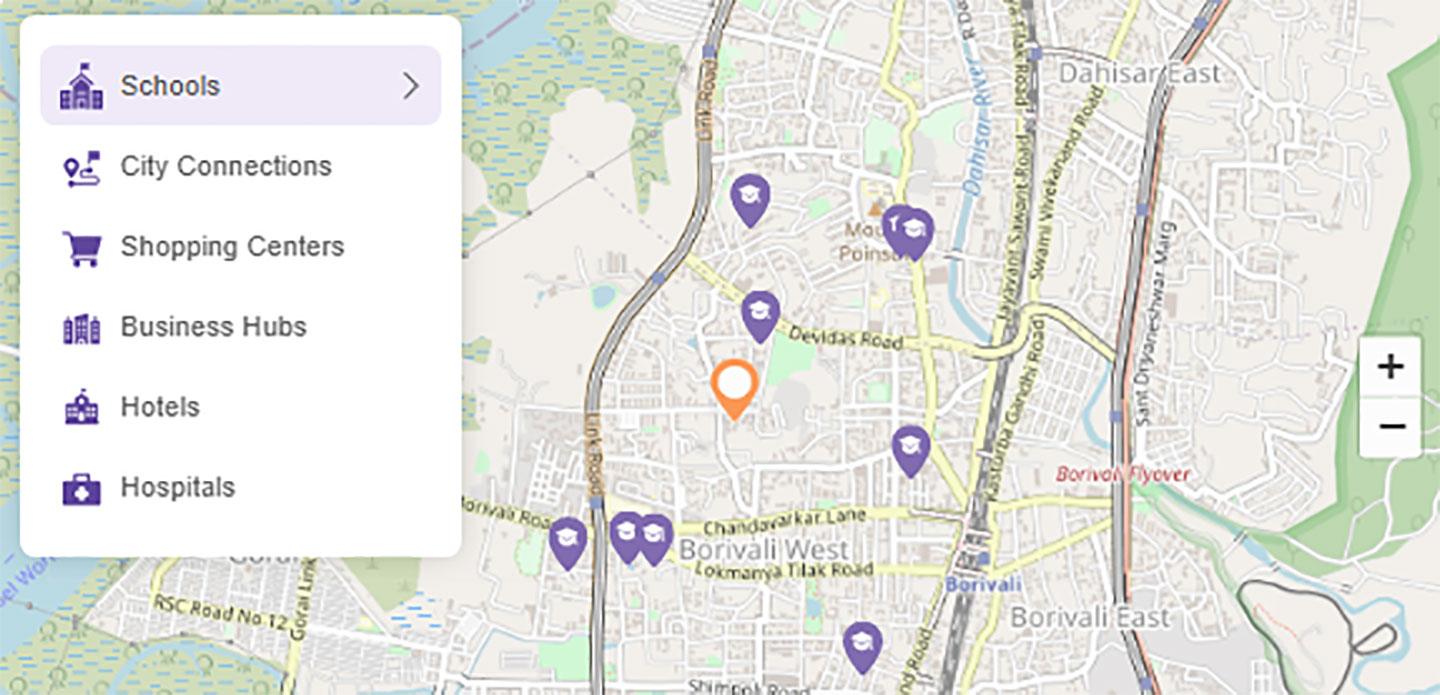
Task: Click the northernmost school marker by Link Road
Action: (x=750, y=200)
